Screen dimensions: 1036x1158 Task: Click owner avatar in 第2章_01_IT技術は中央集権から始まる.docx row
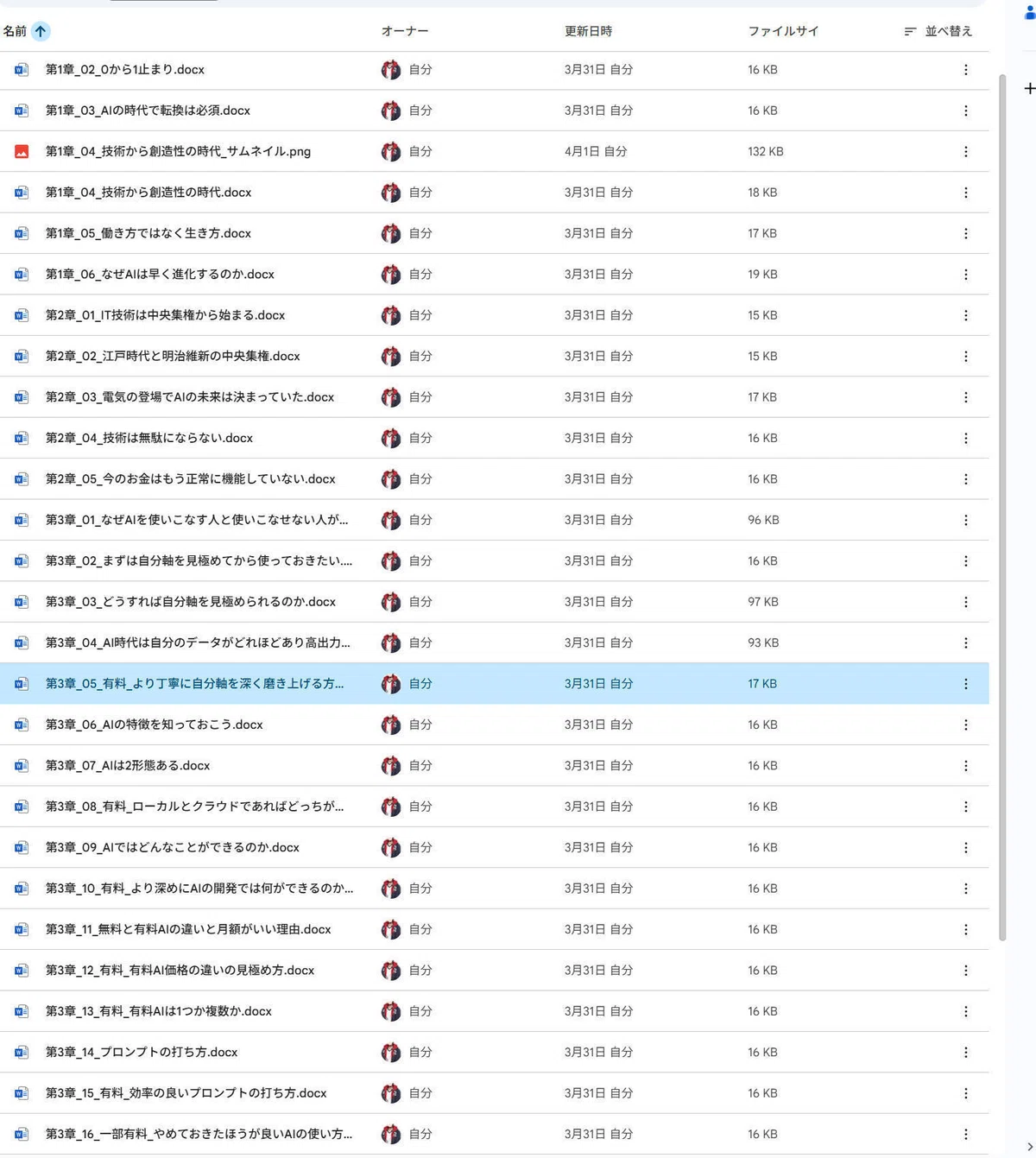[x=391, y=315]
